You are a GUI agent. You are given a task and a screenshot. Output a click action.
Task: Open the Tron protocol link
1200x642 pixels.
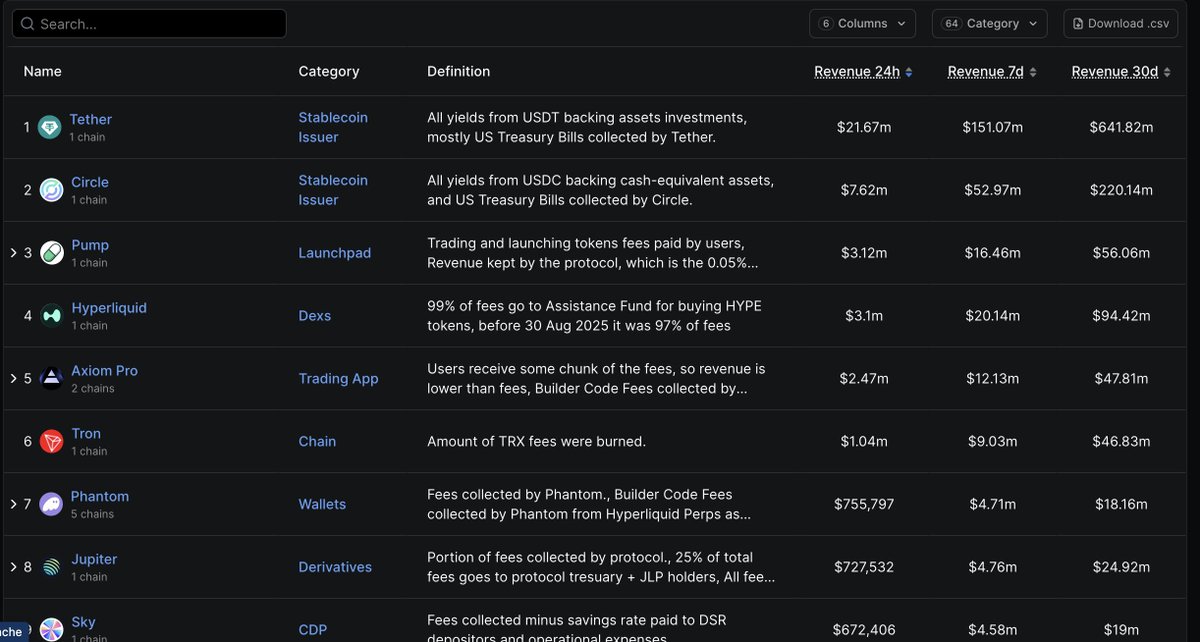tap(86, 433)
